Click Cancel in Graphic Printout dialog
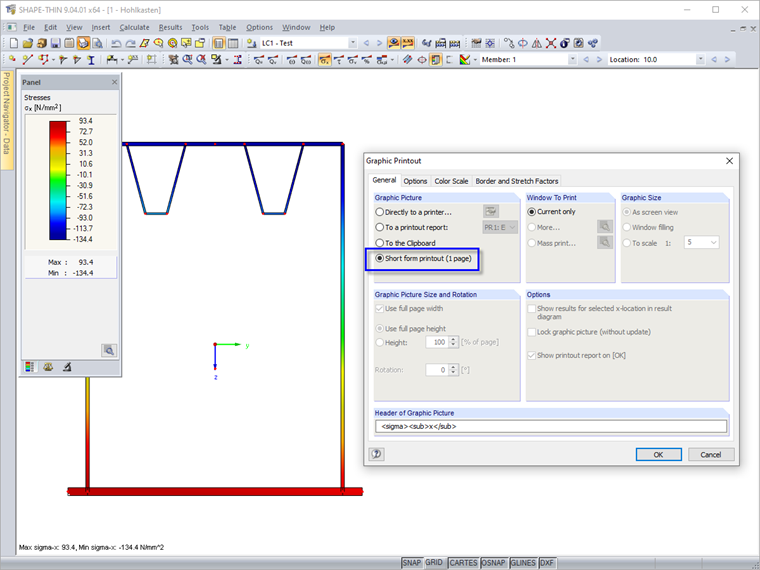760x570 pixels. (x=711, y=454)
